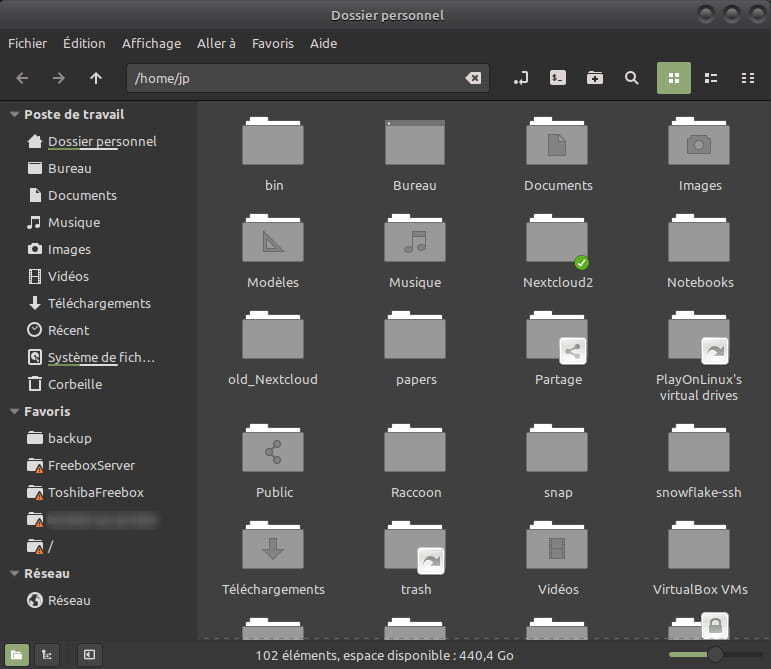
Task: Open the Favoris menu
Action: tap(273, 43)
